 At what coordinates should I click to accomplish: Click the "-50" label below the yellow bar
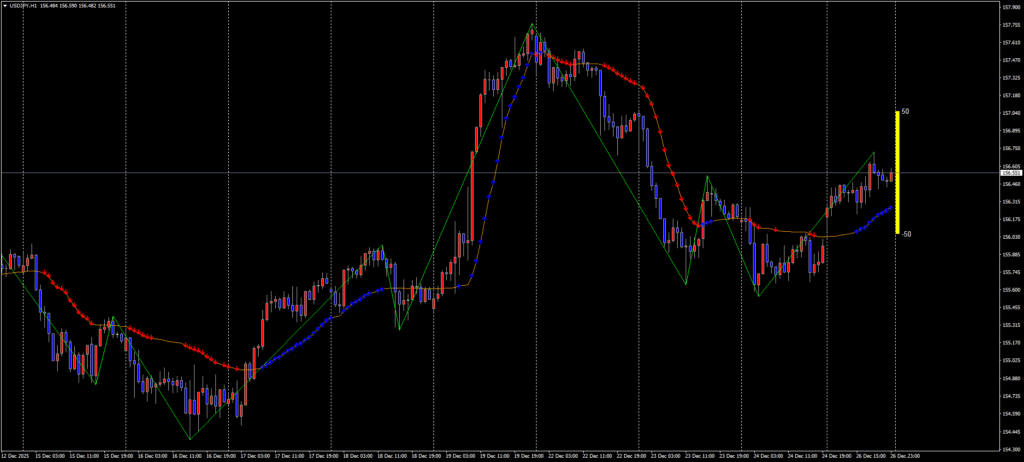[906, 234]
